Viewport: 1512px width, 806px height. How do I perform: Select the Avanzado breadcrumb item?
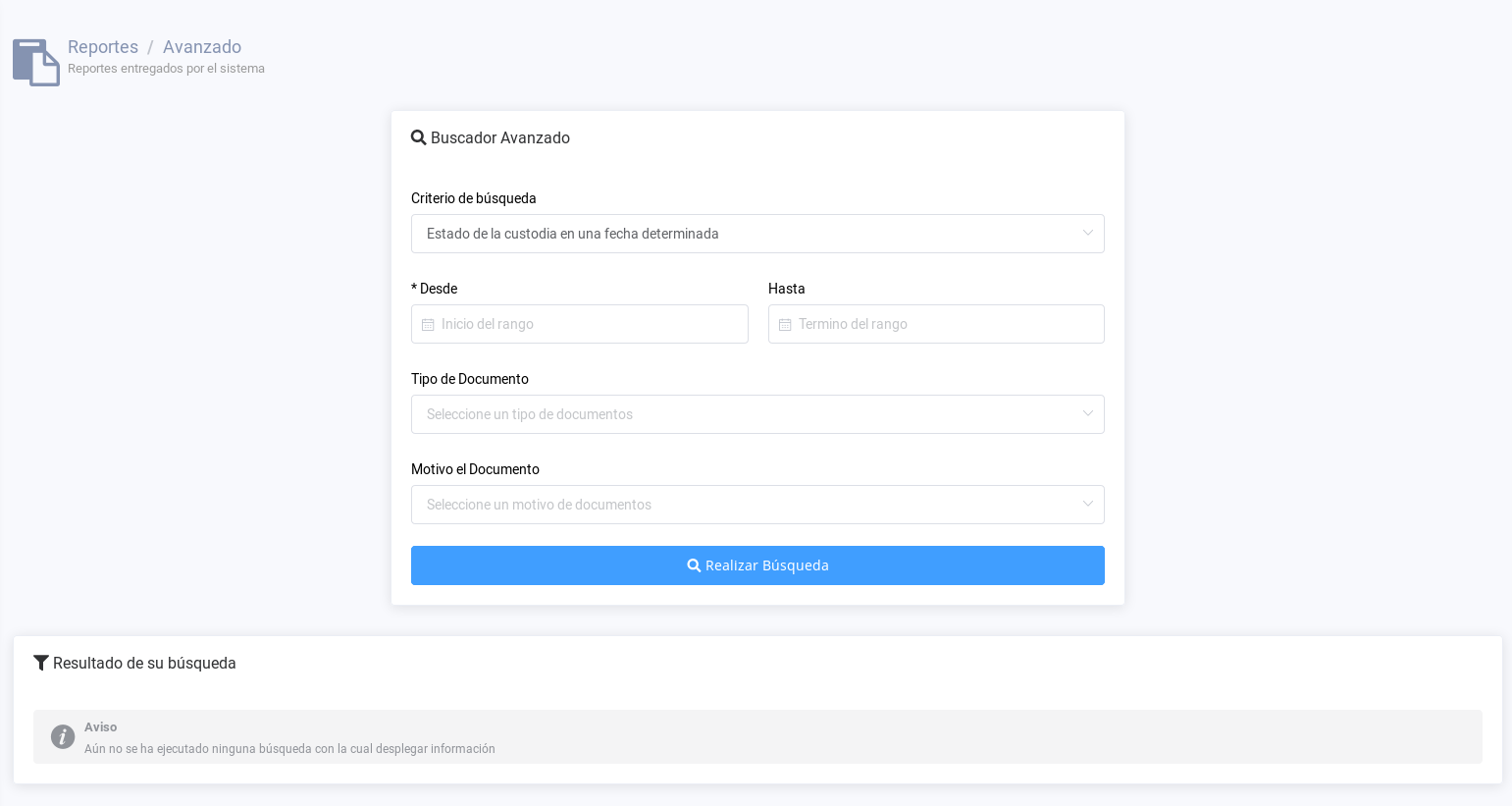tap(202, 47)
